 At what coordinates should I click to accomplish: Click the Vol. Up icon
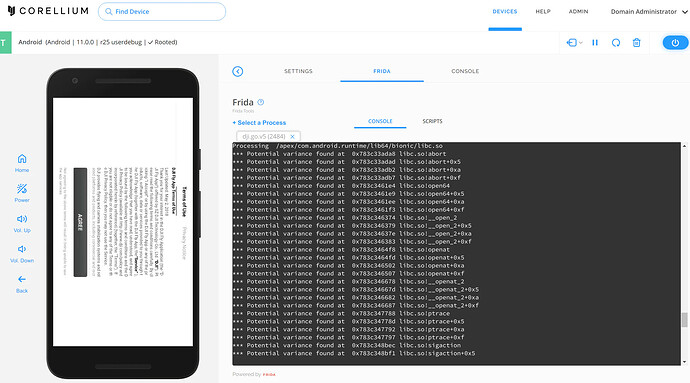tap(22, 219)
